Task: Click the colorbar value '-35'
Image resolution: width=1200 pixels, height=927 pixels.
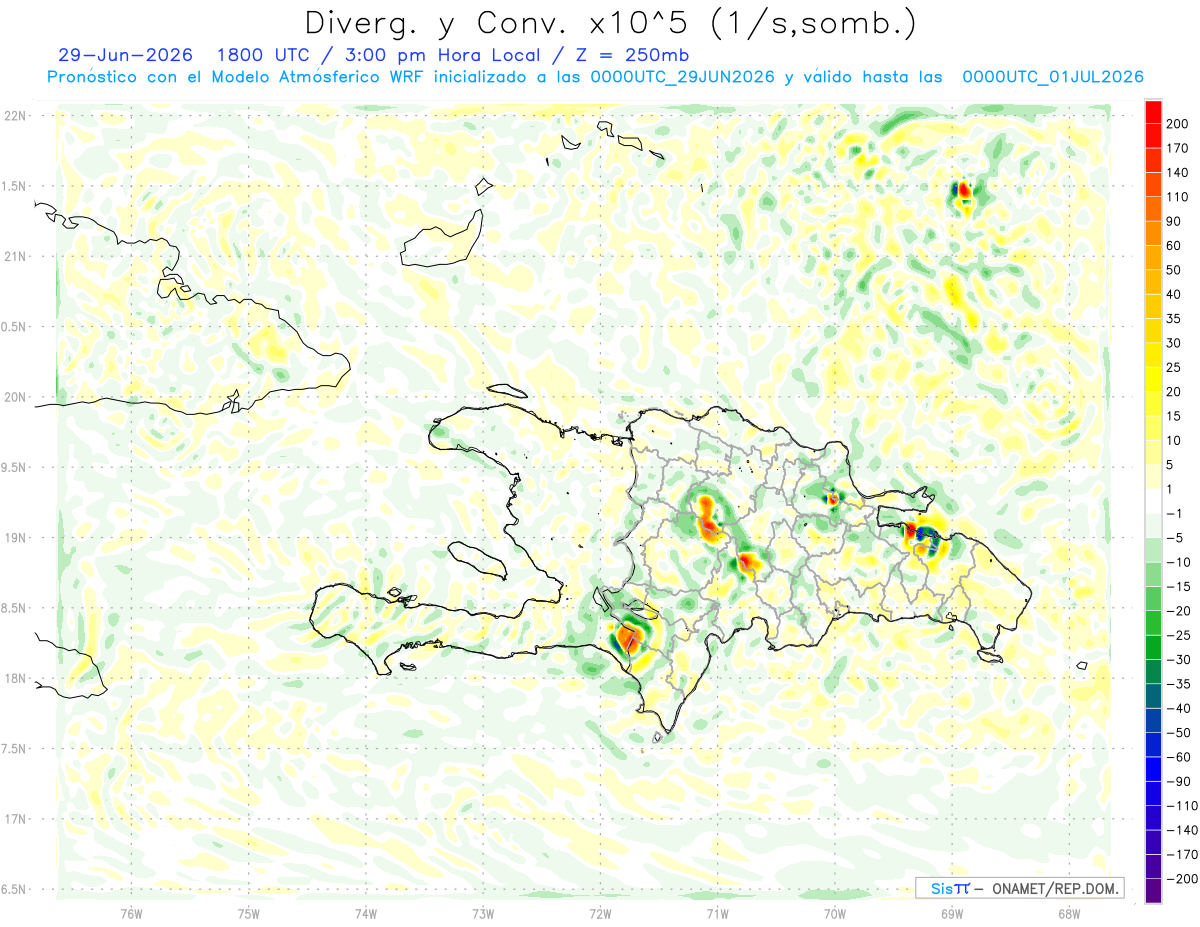Action: 1180,684
